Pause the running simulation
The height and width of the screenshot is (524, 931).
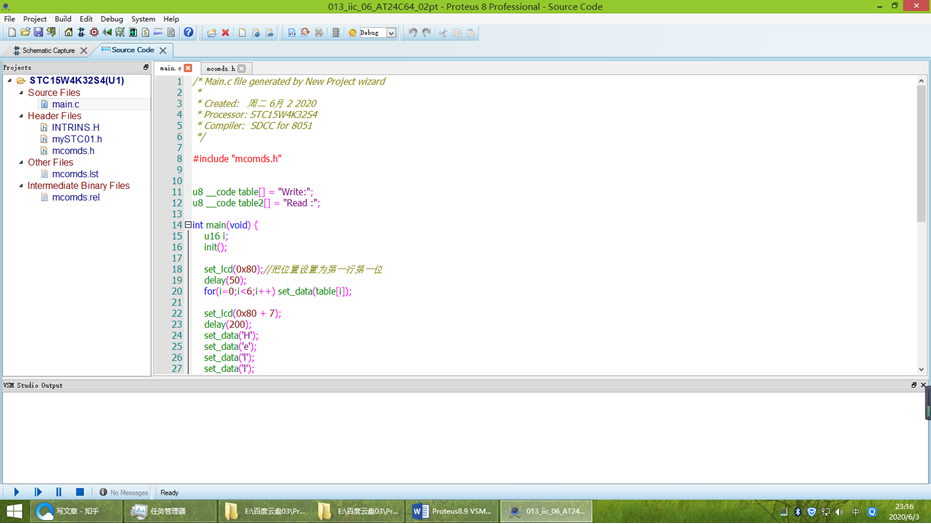(59, 492)
